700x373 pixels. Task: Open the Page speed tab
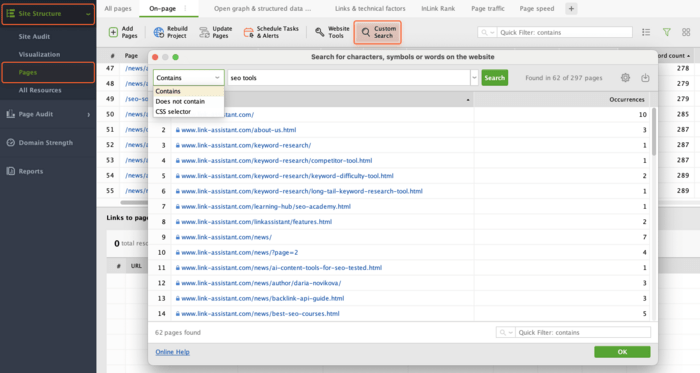point(537,8)
